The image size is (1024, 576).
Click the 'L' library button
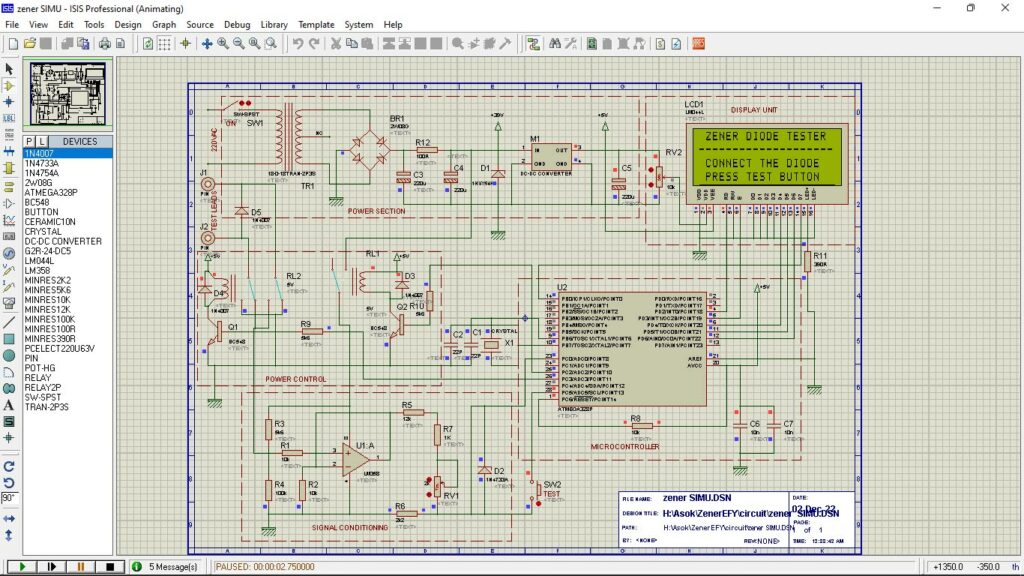[41, 141]
